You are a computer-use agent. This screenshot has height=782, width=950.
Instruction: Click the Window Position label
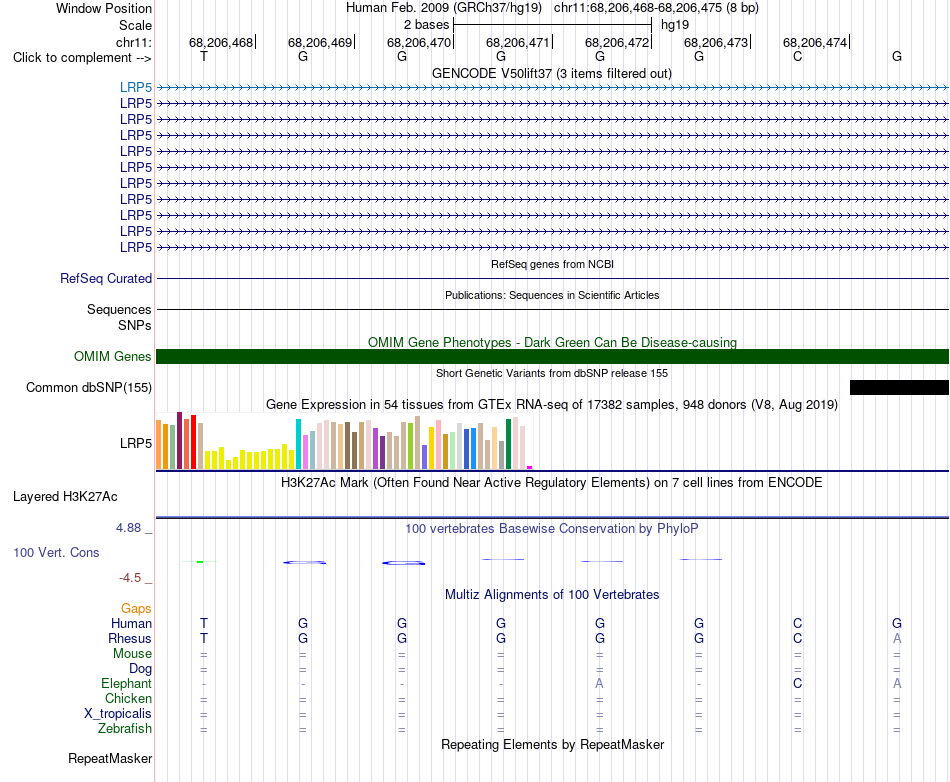pyautogui.click(x=104, y=8)
